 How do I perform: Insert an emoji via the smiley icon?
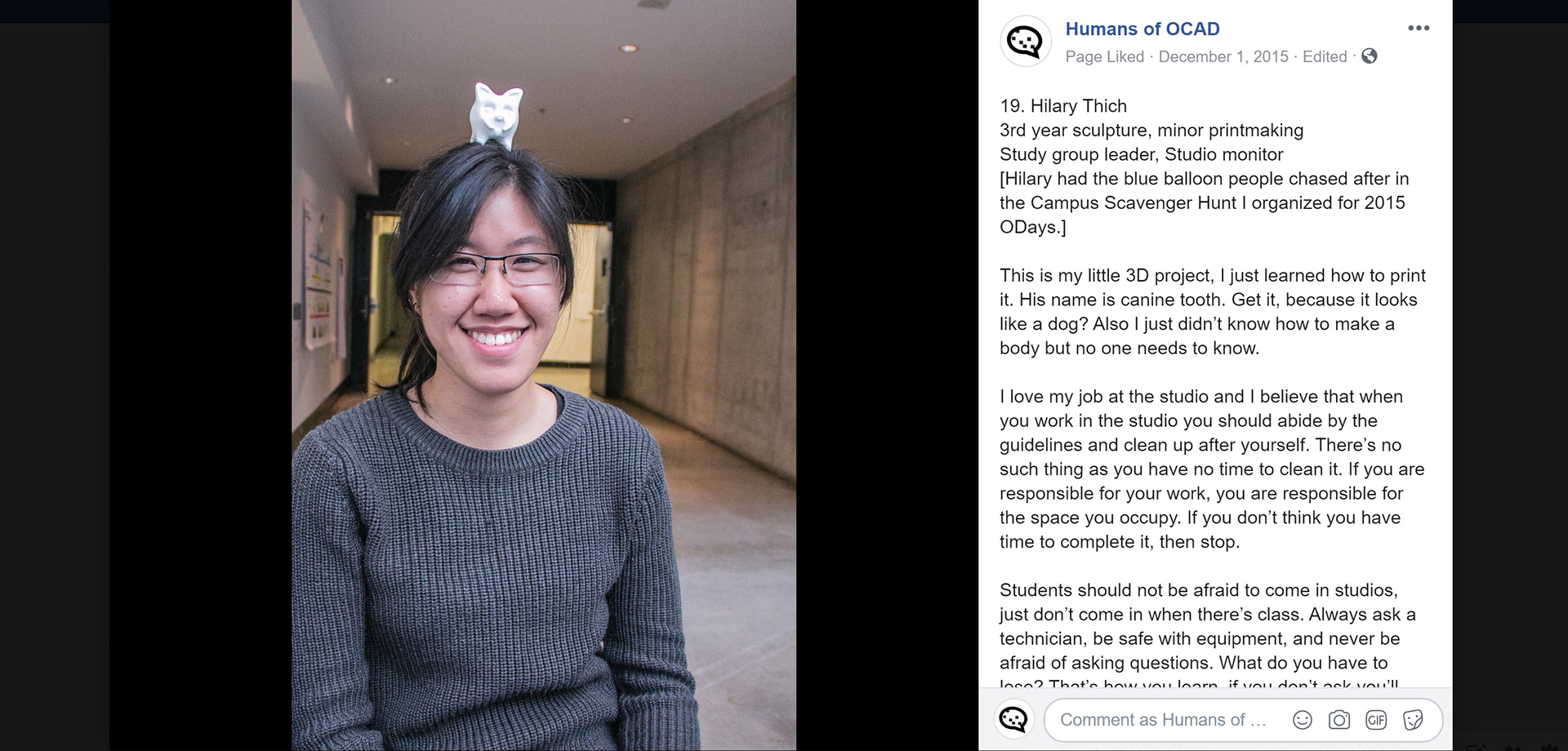[1303, 720]
